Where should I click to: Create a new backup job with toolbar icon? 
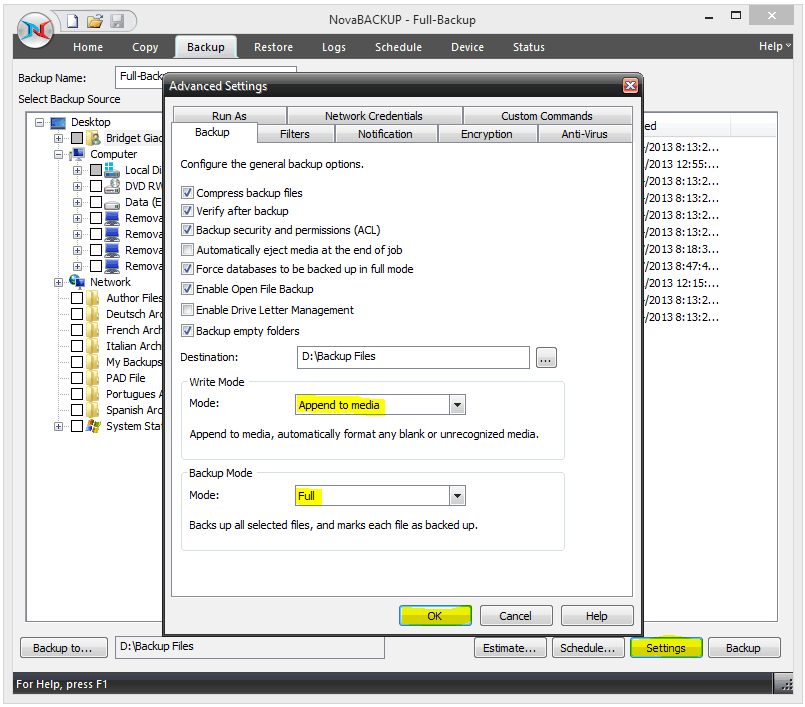(72, 21)
